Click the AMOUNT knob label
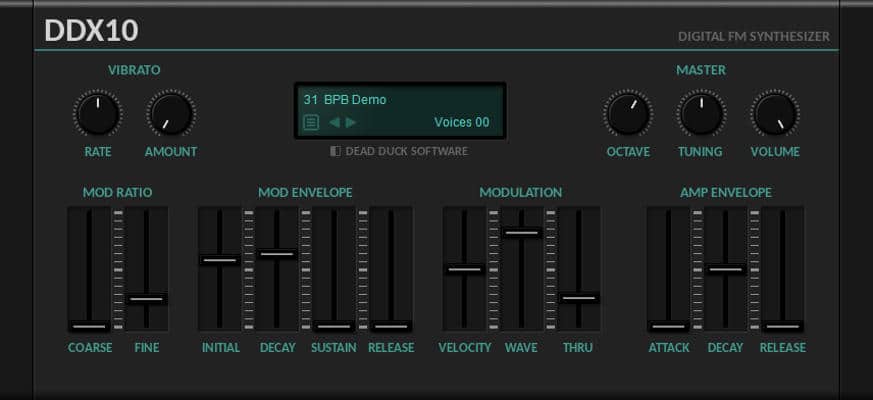The width and height of the screenshot is (873, 400). (x=171, y=152)
